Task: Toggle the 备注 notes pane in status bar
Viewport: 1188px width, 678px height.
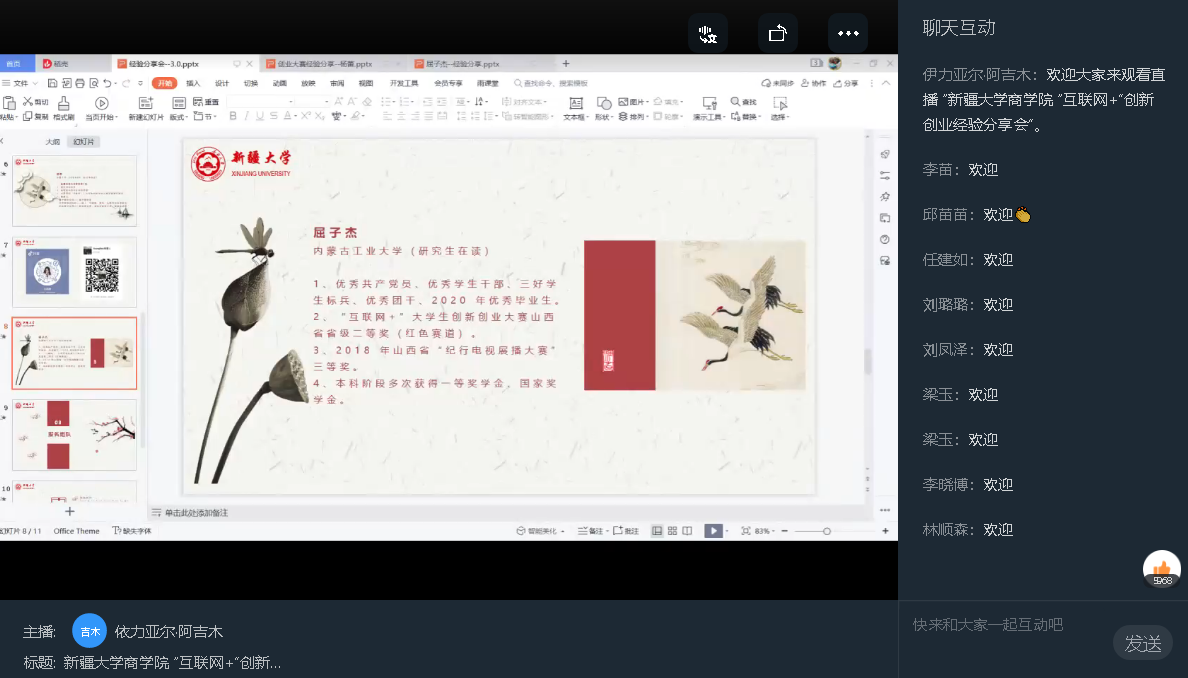Action: [591, 531]
